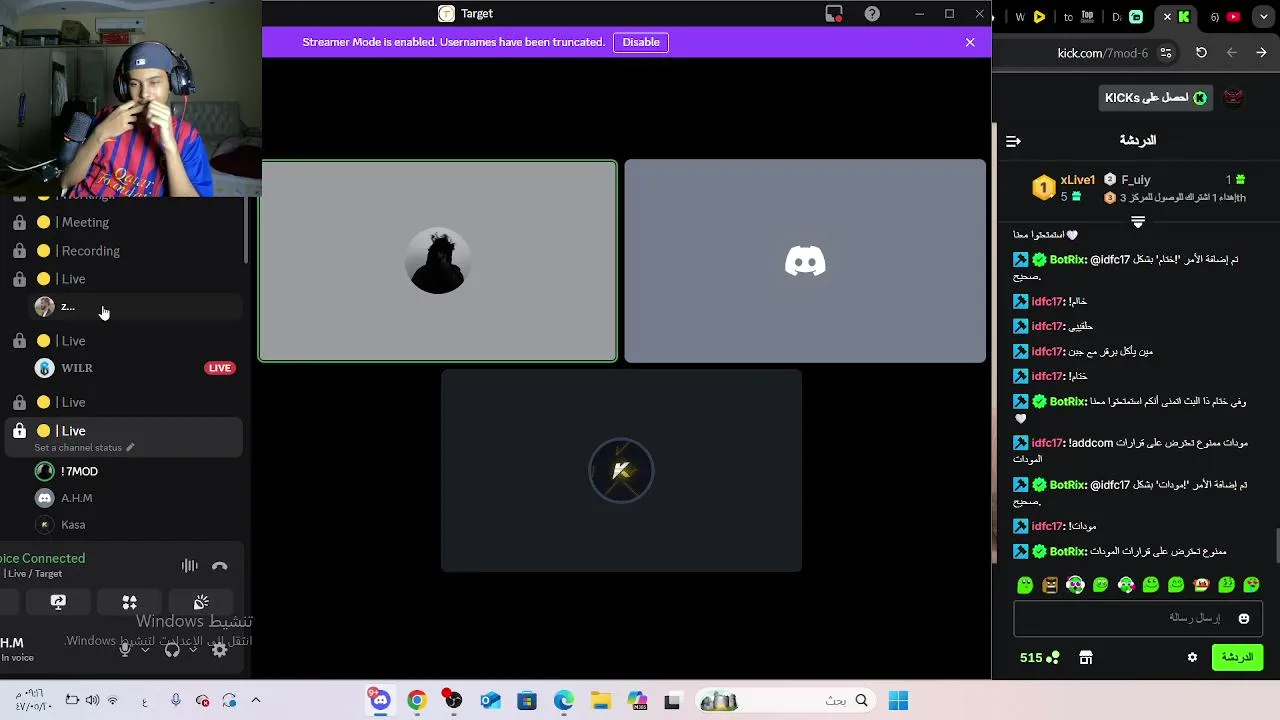Open Chrome from the taskbar
This screenshot has height=720, width=1280.
417,701
